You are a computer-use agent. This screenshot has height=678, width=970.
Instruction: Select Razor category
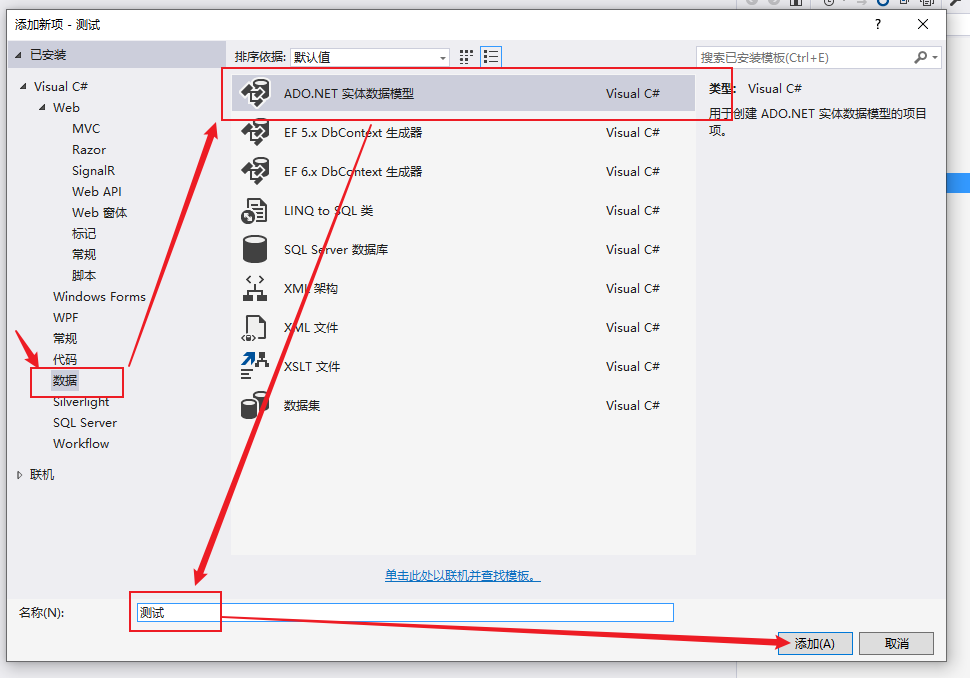click(88, 150)
